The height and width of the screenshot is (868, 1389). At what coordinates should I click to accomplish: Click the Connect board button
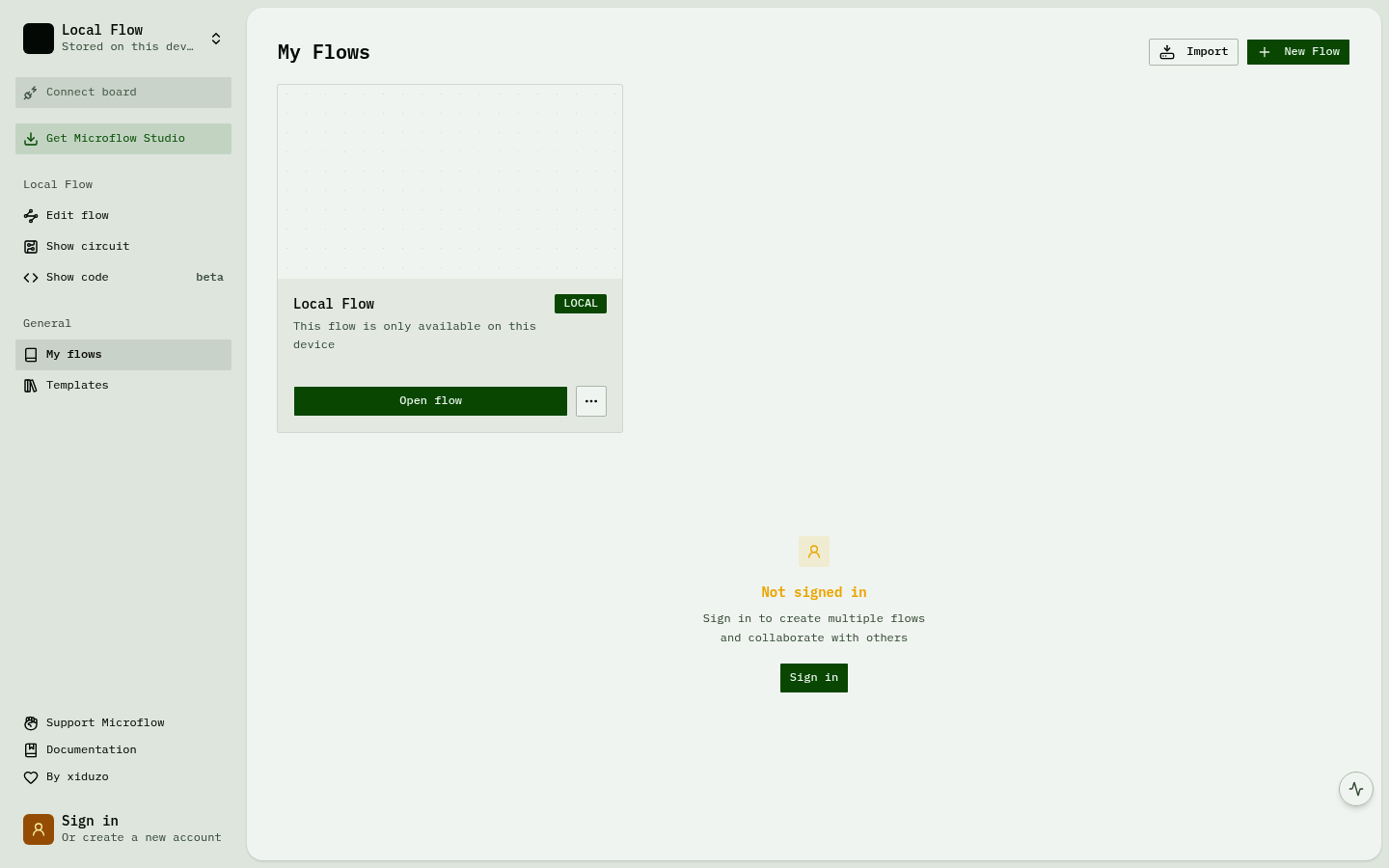(x=123, y=93)
